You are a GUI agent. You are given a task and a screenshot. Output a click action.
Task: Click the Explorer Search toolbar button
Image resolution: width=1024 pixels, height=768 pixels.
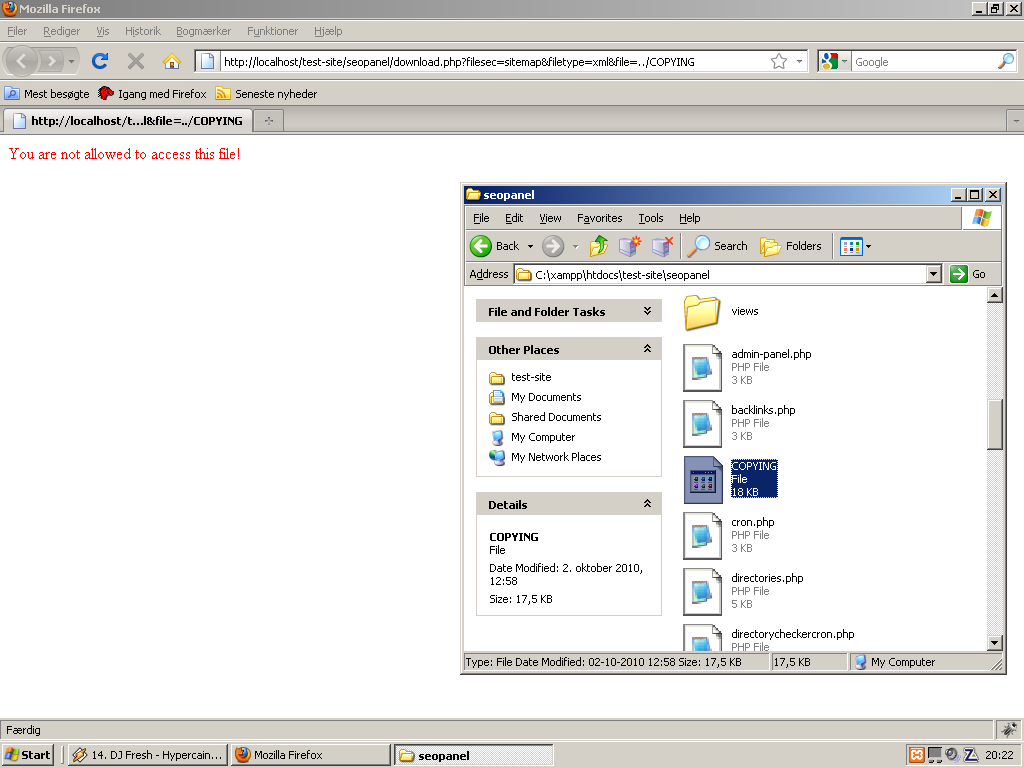click(717, 246)
